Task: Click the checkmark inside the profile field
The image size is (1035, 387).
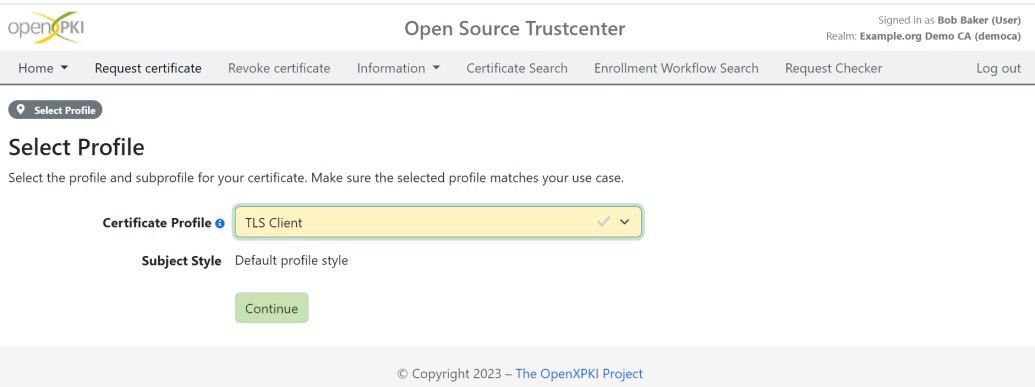Action: (x=603, y=222)
